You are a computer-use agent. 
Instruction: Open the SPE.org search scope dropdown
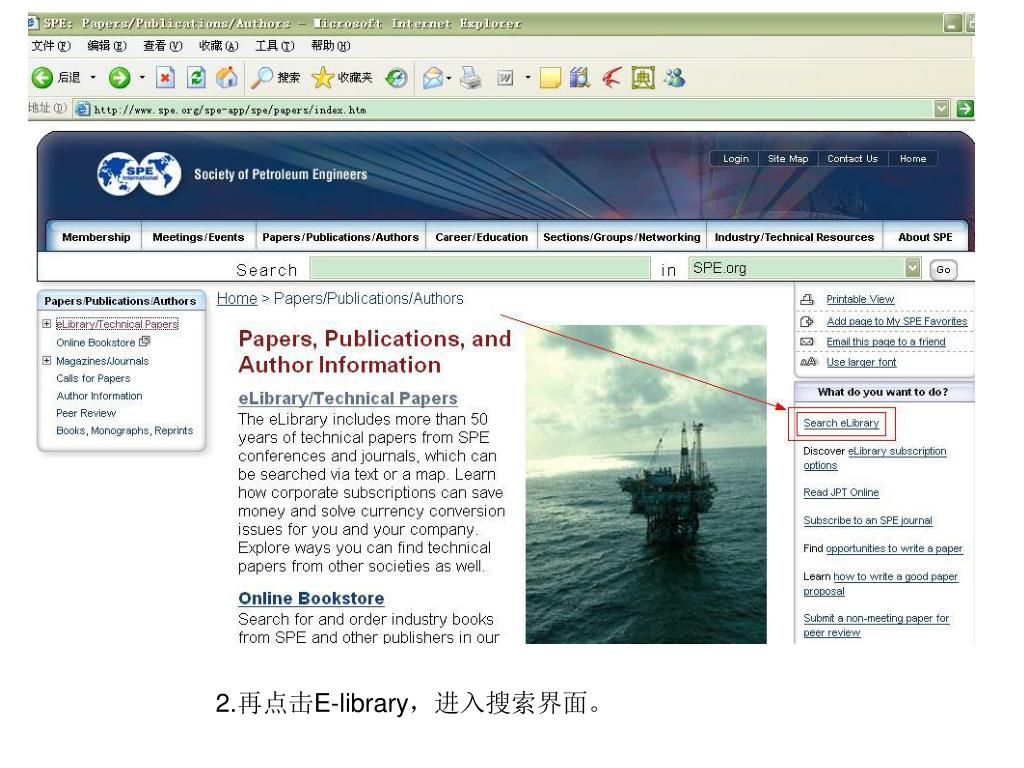tap(912, 267)
